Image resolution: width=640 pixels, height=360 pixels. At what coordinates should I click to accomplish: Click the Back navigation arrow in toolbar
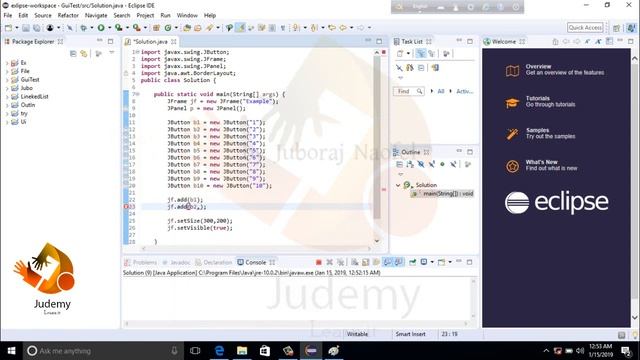click(343, 28)
